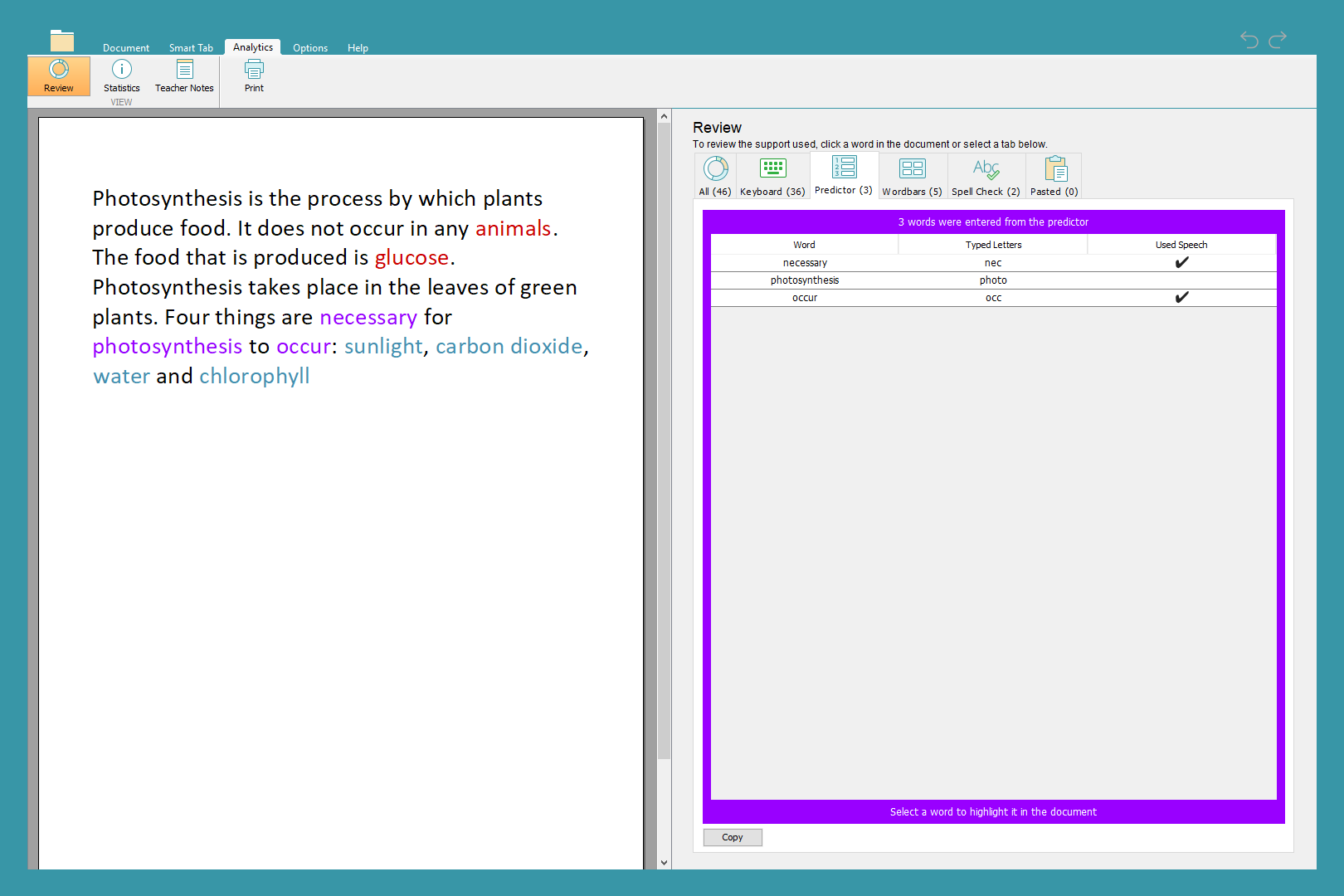Screen dimensions: 1344x896
Task: Switch to the Wordbars (5) tab
Action: [x=912, y=177]
